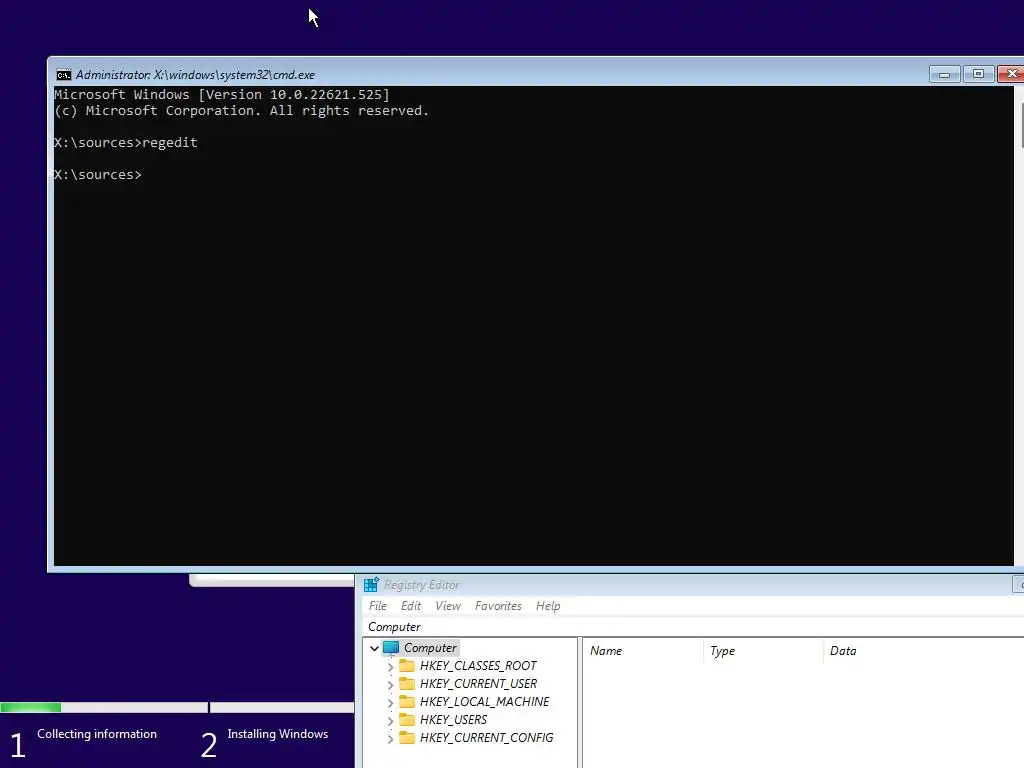Open the Favorites menu in Registry Editor
Image resolution: width=1024 pixels, height=768 pixels.
tap(498, 606)
